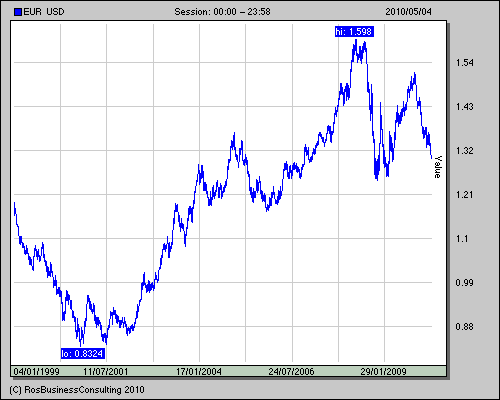This screenshot has width=500, height=400.
Task: Click the vertical Value axis title
Action: (438, 167)
